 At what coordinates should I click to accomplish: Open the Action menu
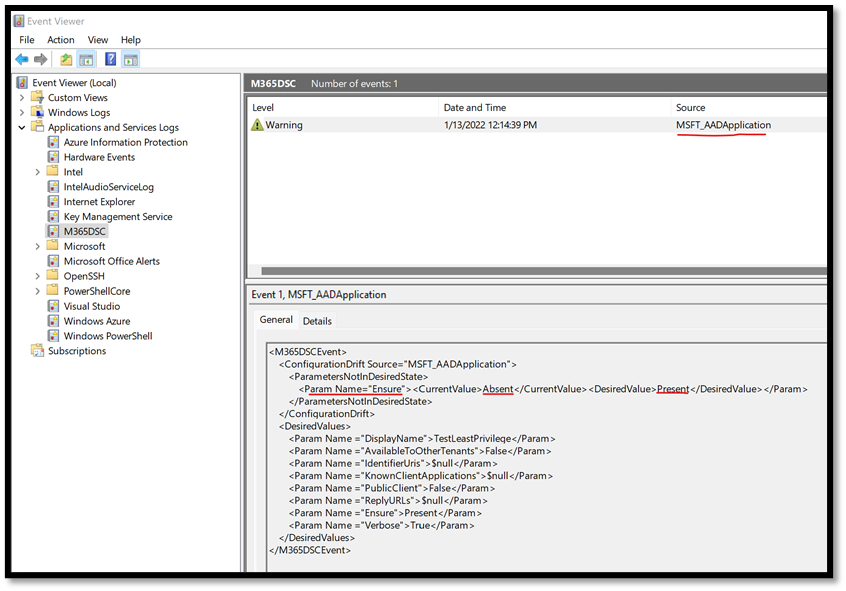61,40
